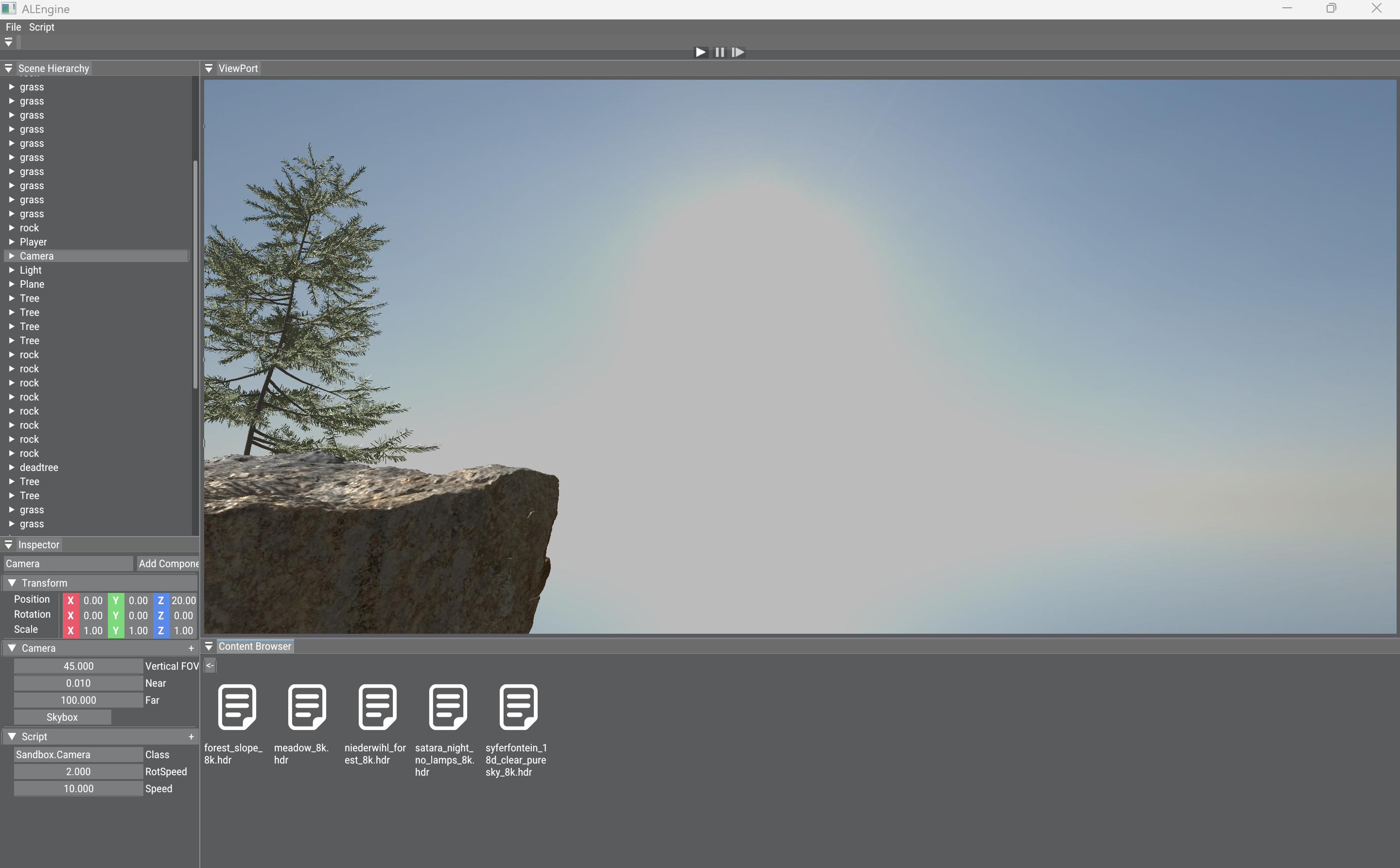Expand the Player node in hierarchy
1400x868 pixels.
pos(12,242)
